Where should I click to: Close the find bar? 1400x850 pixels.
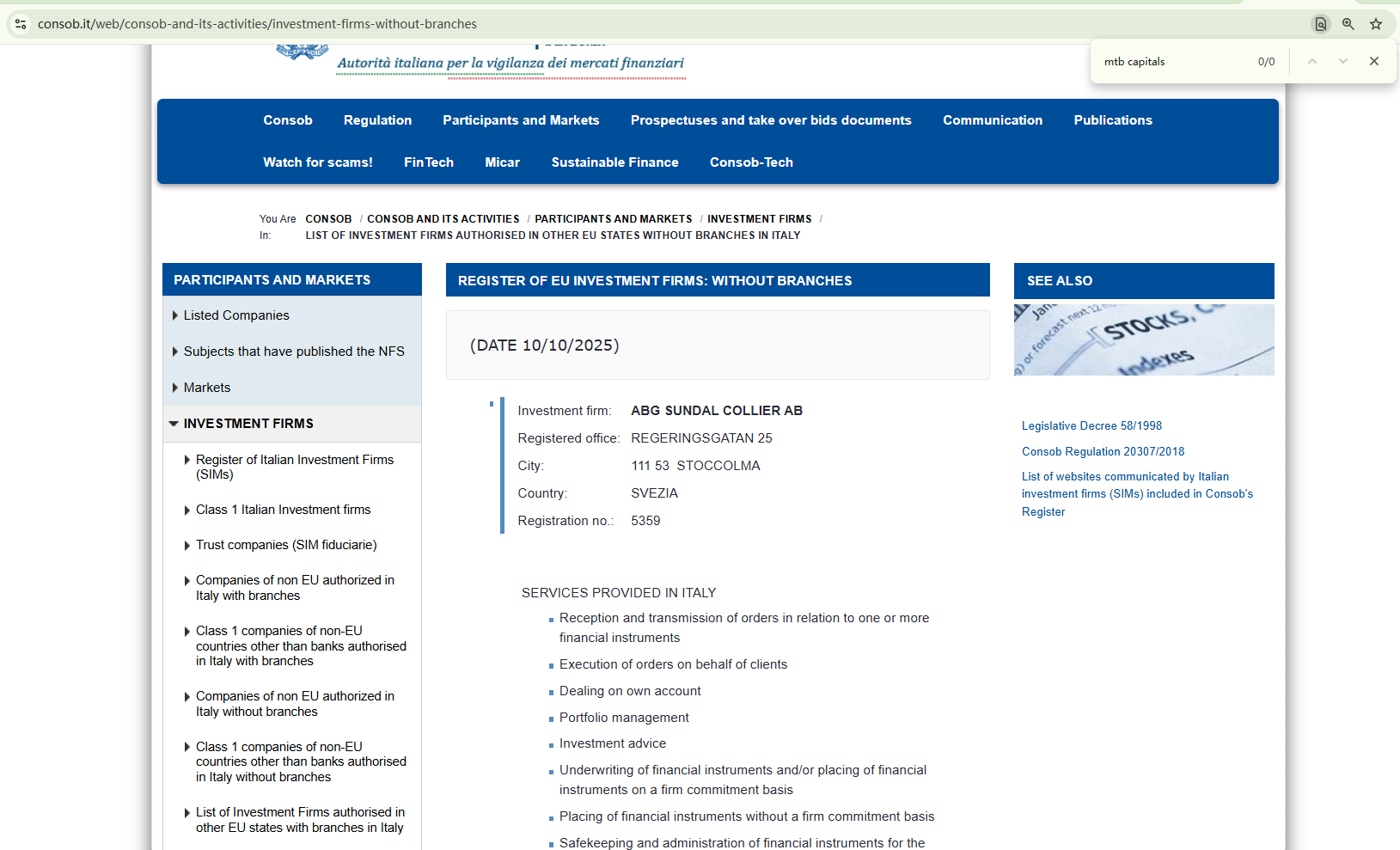point(1374,61)
